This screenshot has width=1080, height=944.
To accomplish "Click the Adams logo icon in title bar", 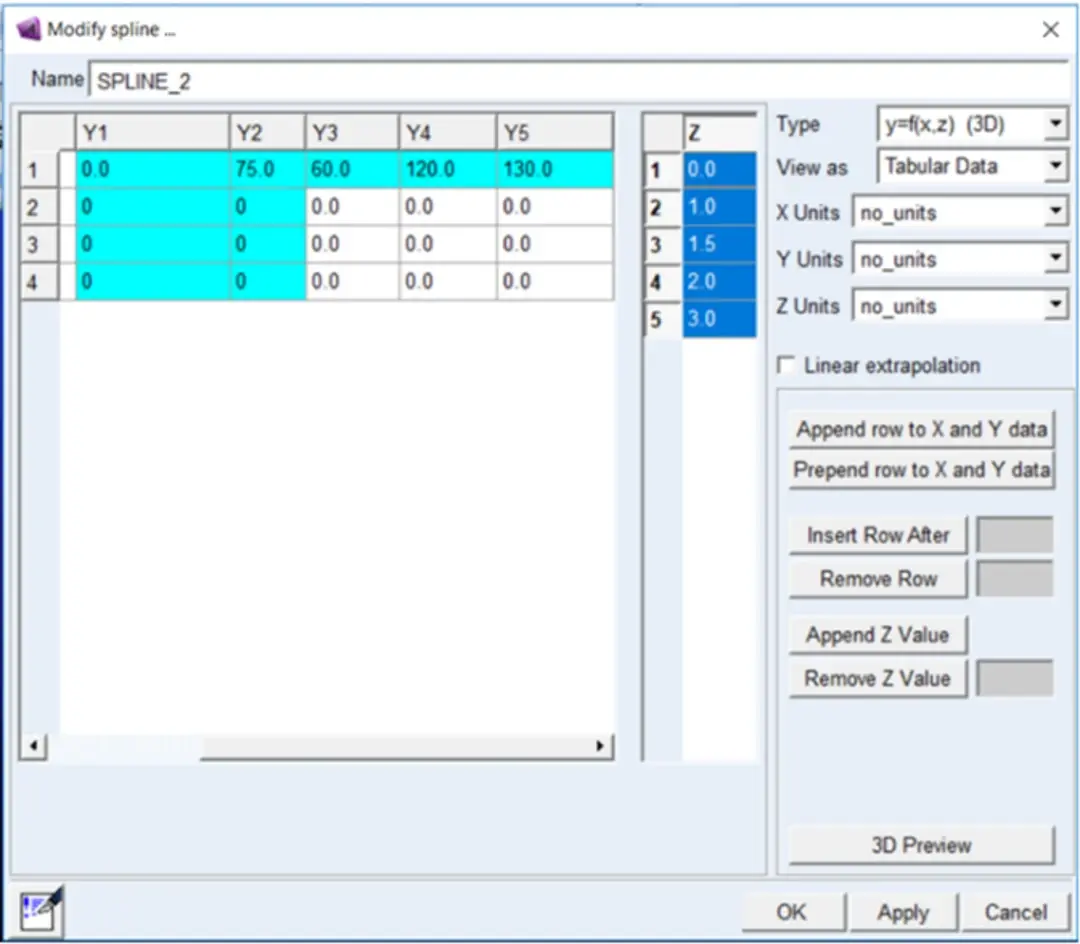I will tap(28, 30).
